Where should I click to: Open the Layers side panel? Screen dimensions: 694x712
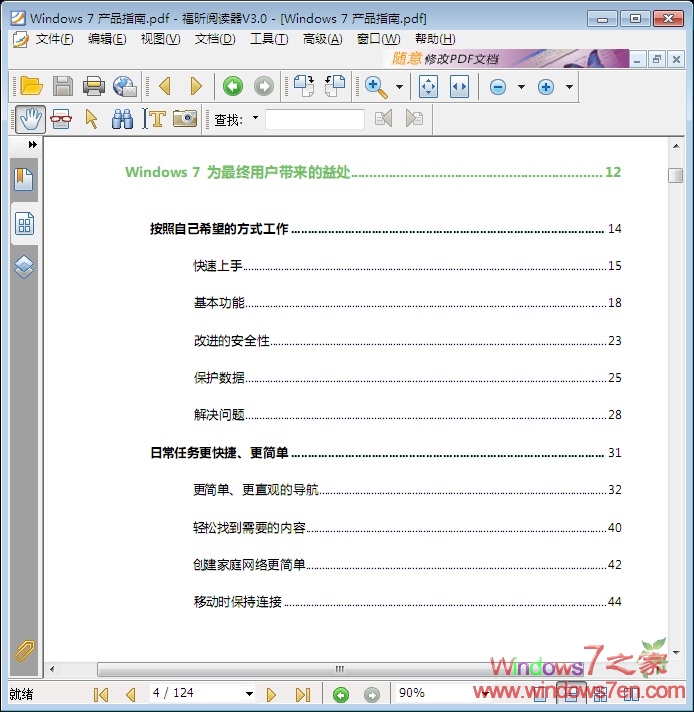(24, 267)
